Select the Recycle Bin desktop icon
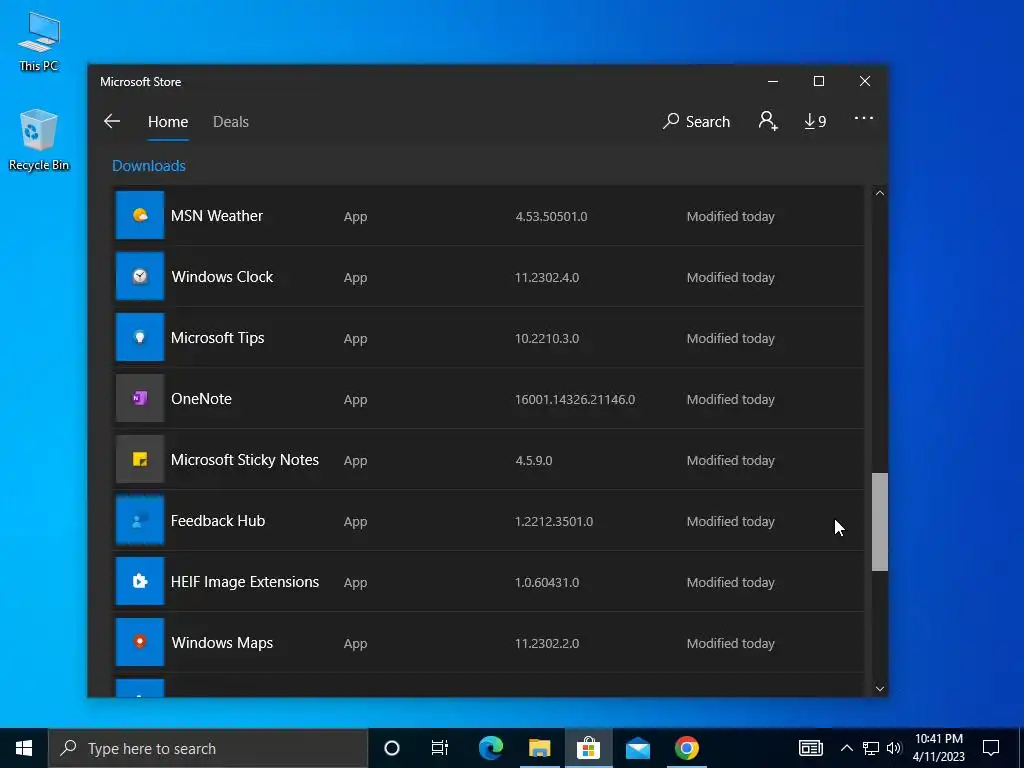The height and width of the screenshot is (768, 1024). click(x=39, y=140)
